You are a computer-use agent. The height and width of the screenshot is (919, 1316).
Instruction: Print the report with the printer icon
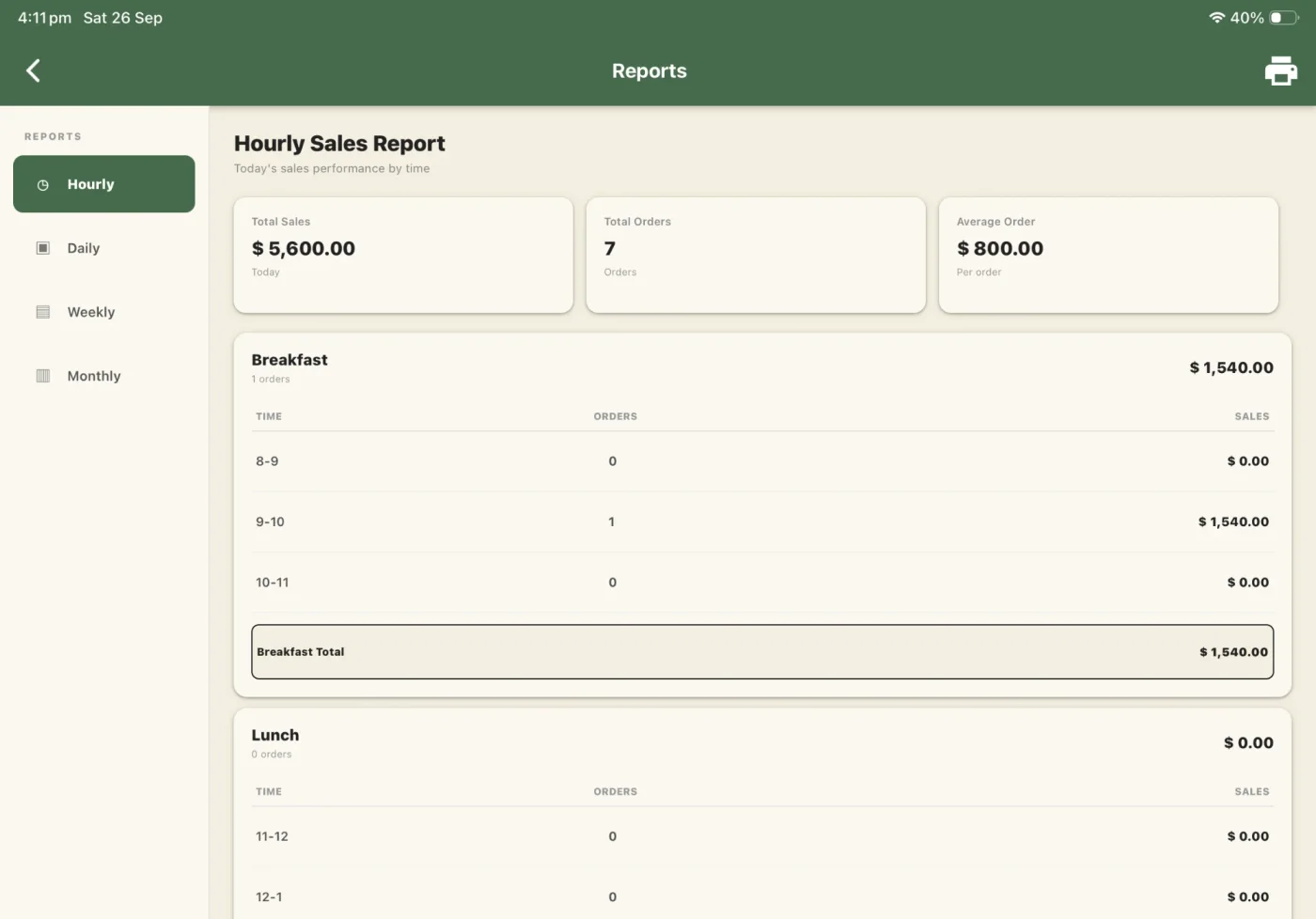point(1280,70)
